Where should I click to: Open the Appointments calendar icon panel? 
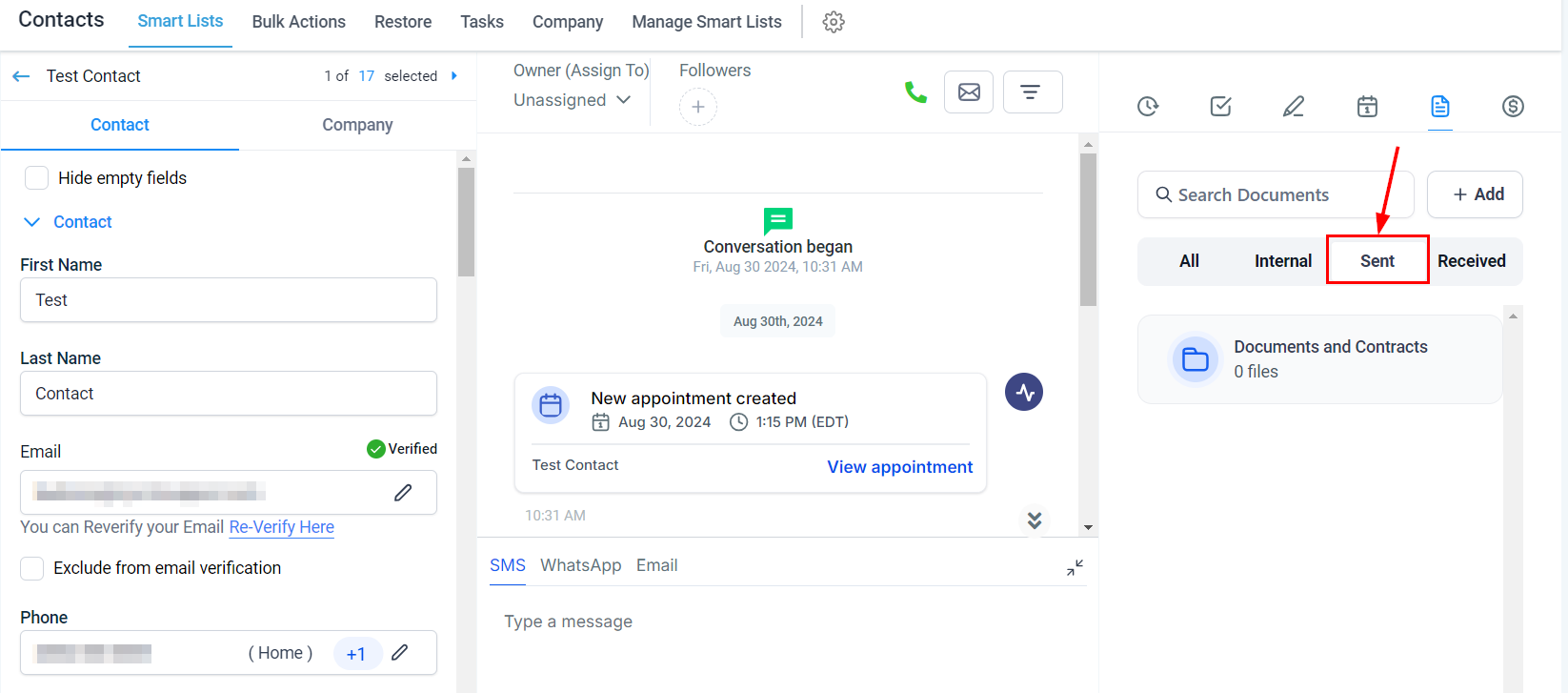pos(1367,106)
